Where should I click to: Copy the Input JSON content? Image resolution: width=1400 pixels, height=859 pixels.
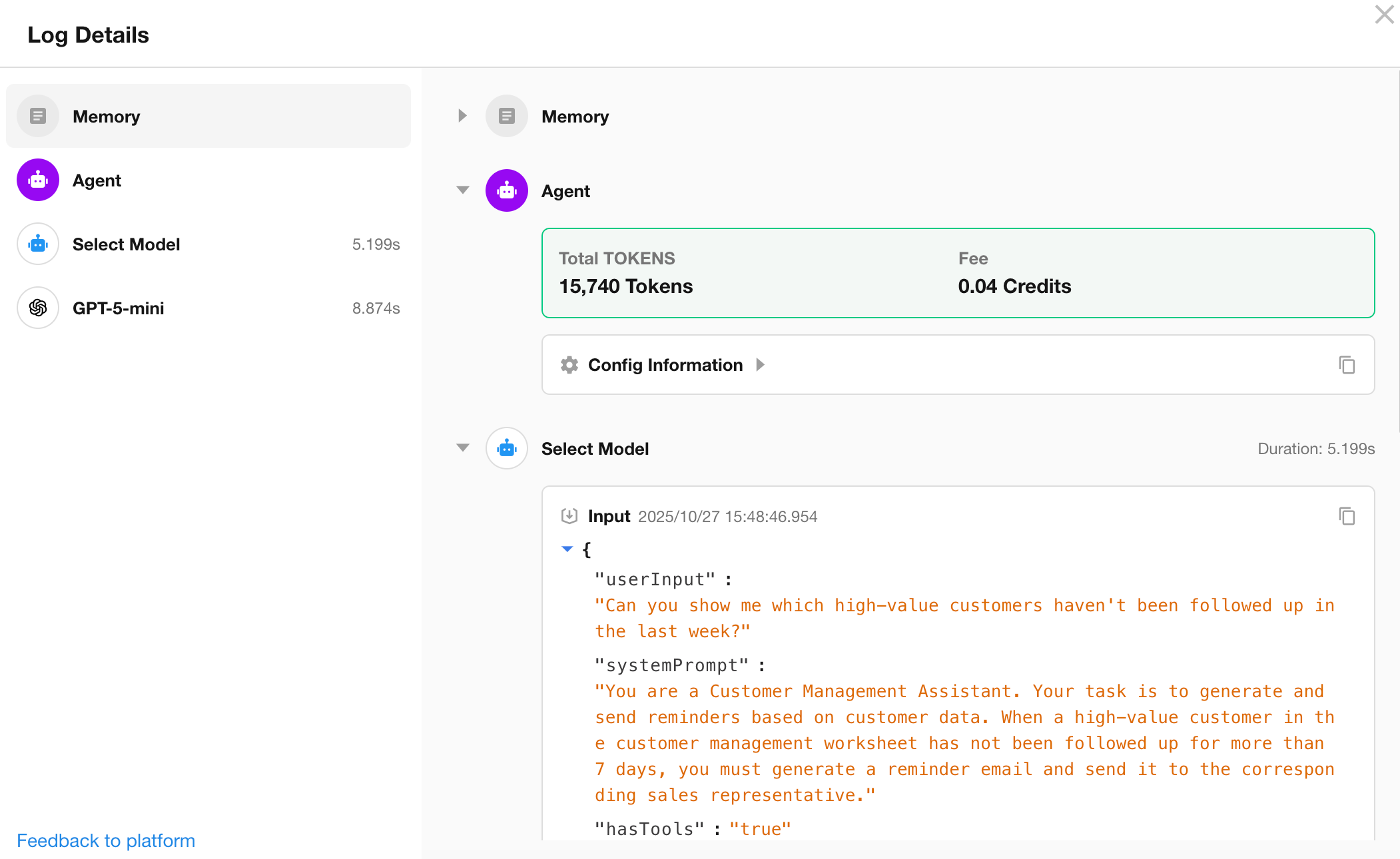pos(1347,516)
